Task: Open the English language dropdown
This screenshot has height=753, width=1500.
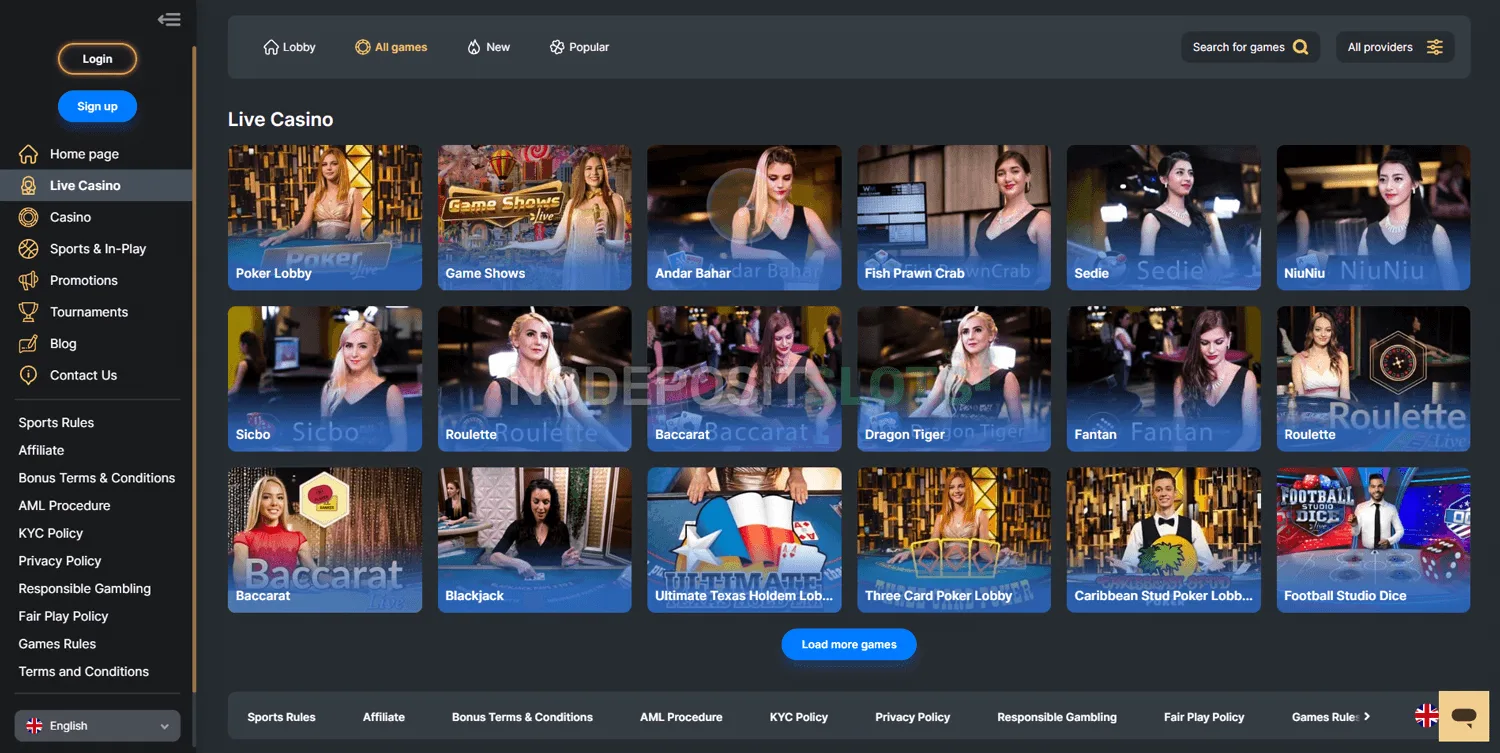Action: pos(97,725)
